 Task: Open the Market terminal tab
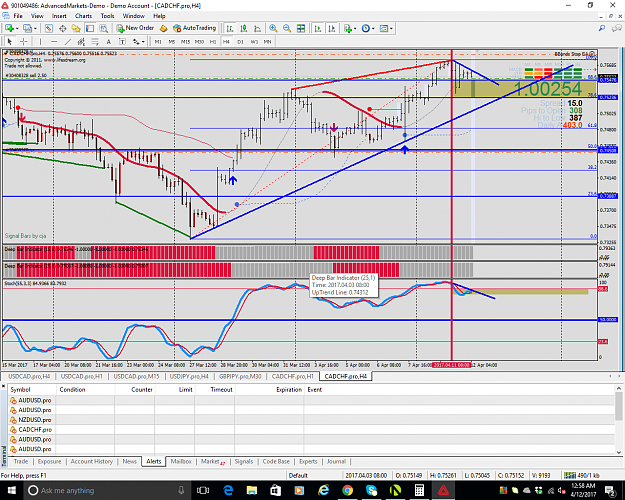tap(213, 461)
